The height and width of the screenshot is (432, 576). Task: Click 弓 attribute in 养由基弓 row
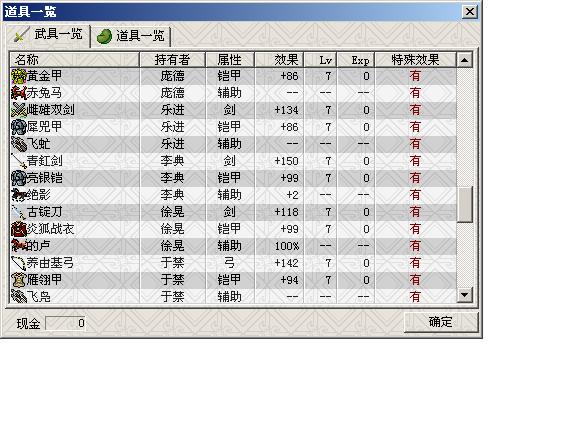point(230,263)
